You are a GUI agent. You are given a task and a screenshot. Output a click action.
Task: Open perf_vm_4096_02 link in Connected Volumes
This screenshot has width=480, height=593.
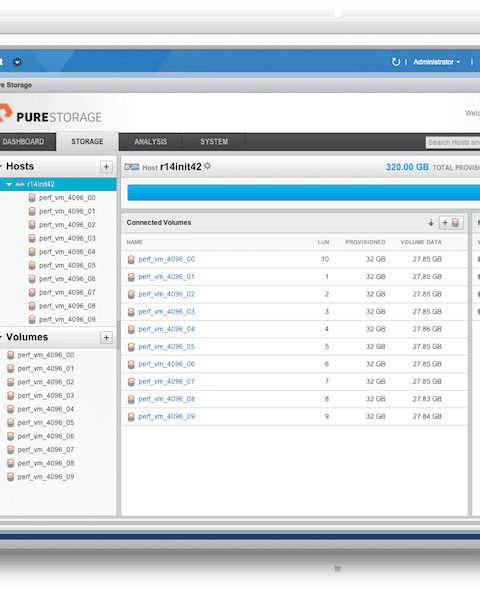166,294
